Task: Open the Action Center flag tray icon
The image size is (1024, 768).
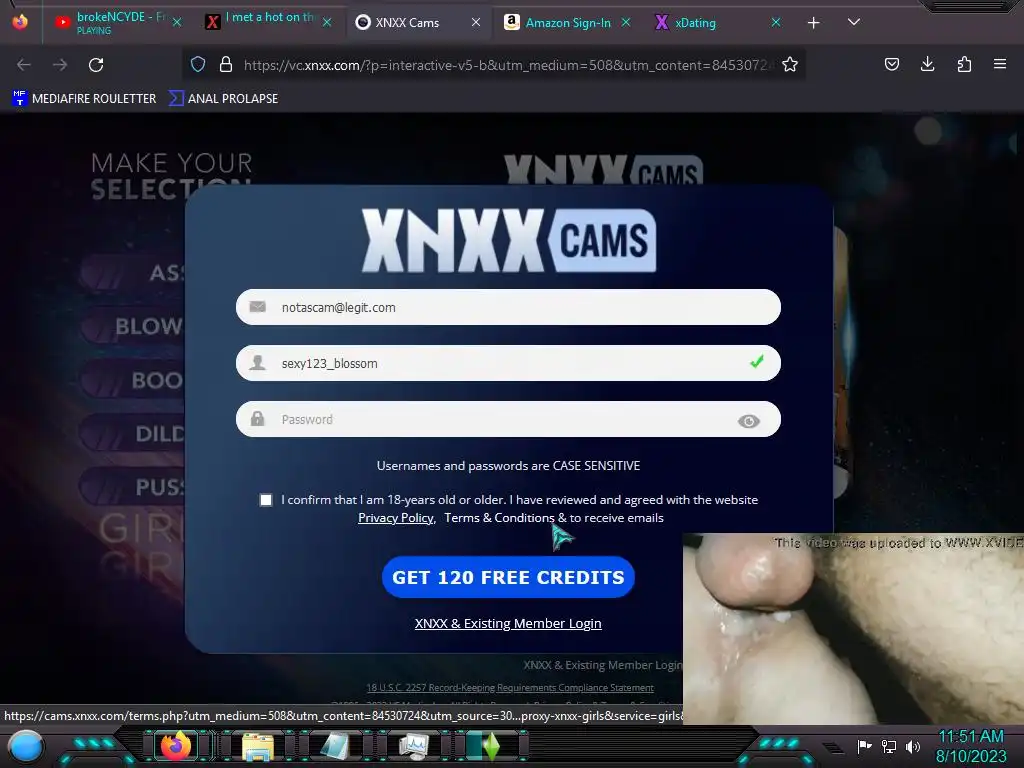Action: point(864,746)
